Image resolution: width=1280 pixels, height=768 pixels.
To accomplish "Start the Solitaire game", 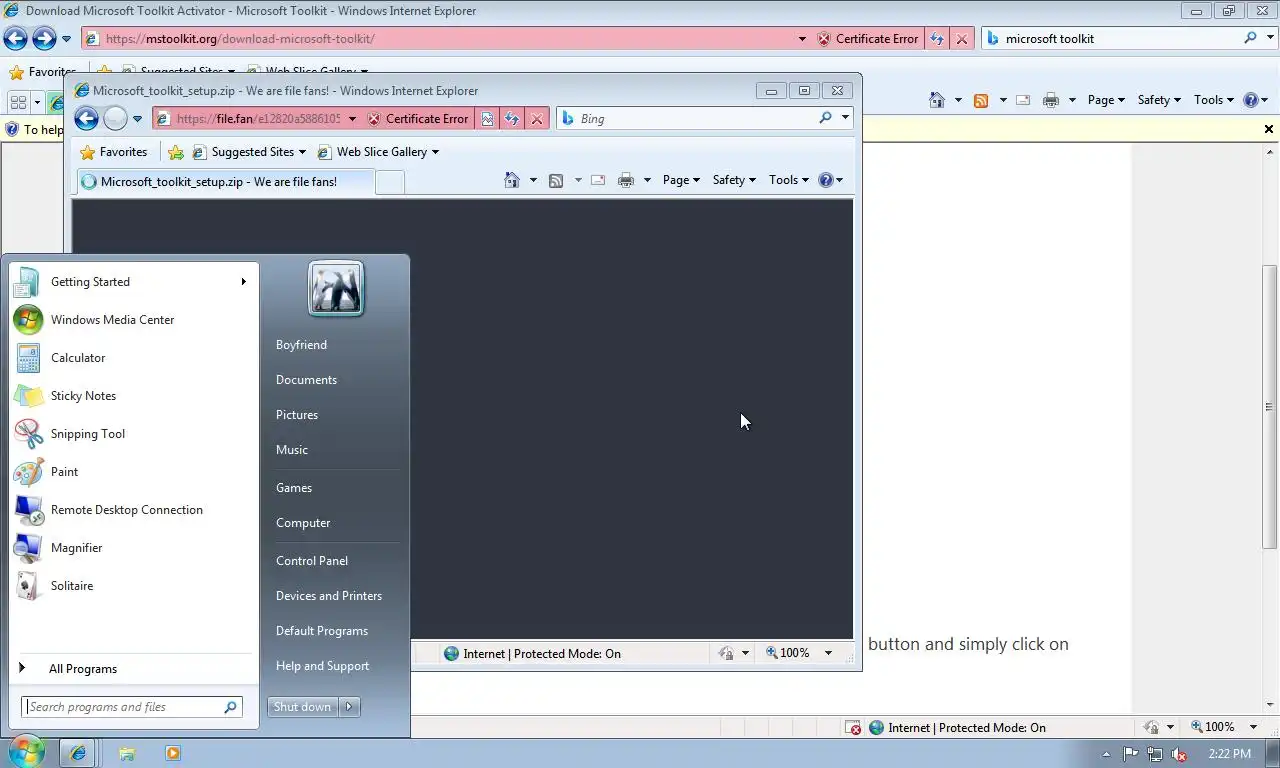I will tap(72, 586).
